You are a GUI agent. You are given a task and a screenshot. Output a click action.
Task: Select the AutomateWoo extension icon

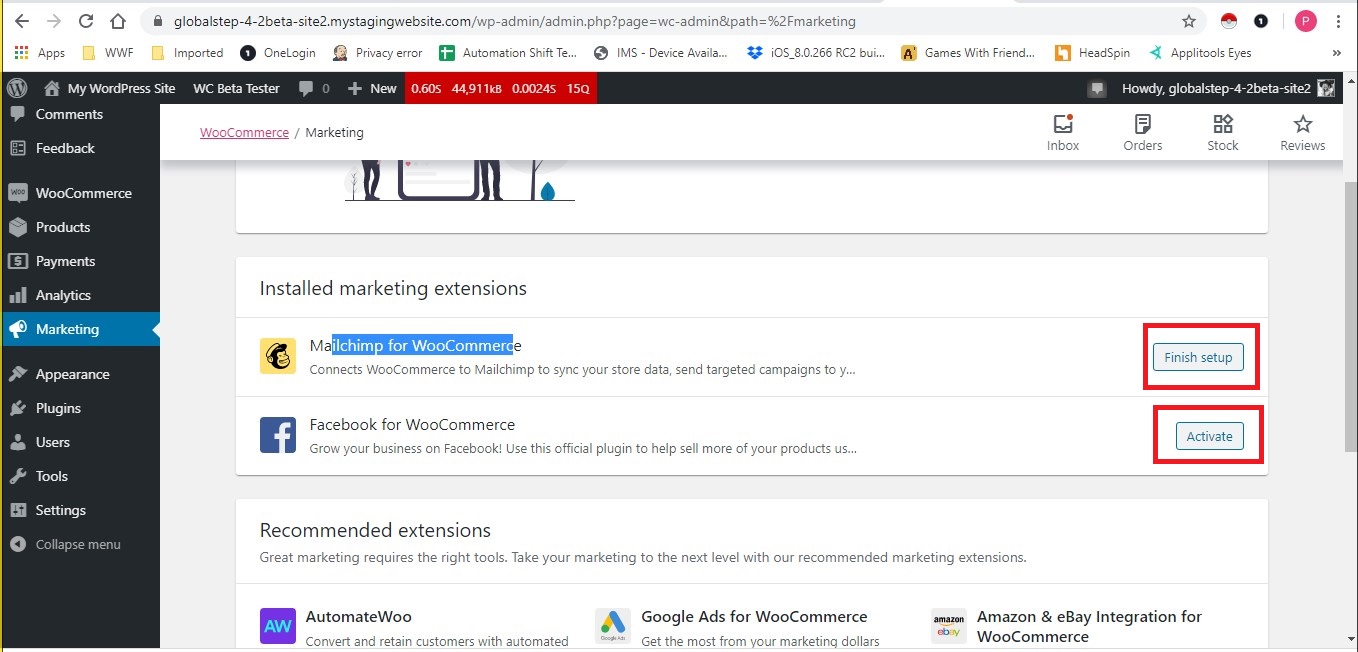[277, 625]
